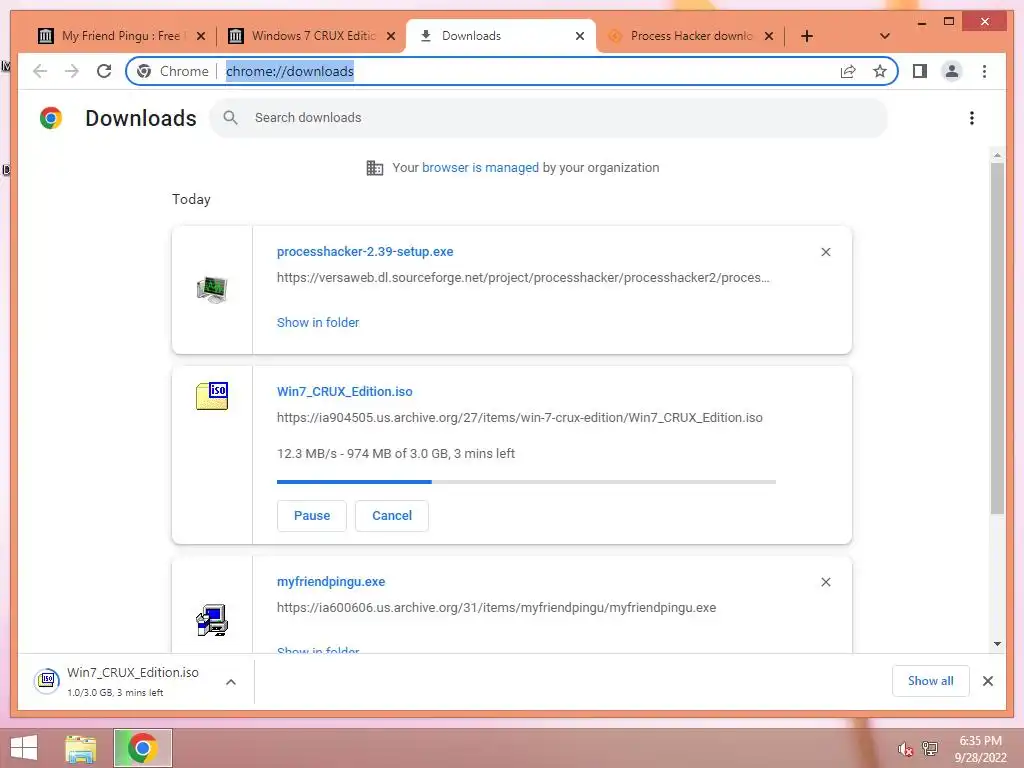Open the profile avatar icon
This screenshot has width=1024, height=768.
pos(952,71)
